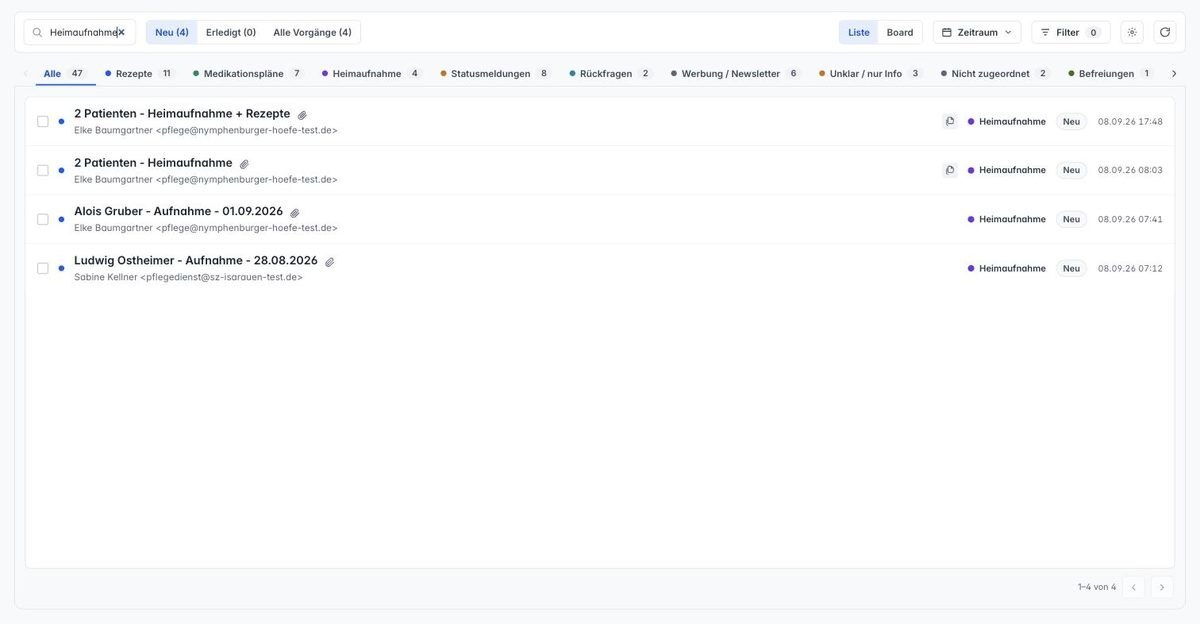This screenshot has width=1200, height=624.
Task: Select the Medikationspläne category tab
Action: click(247, 73)
